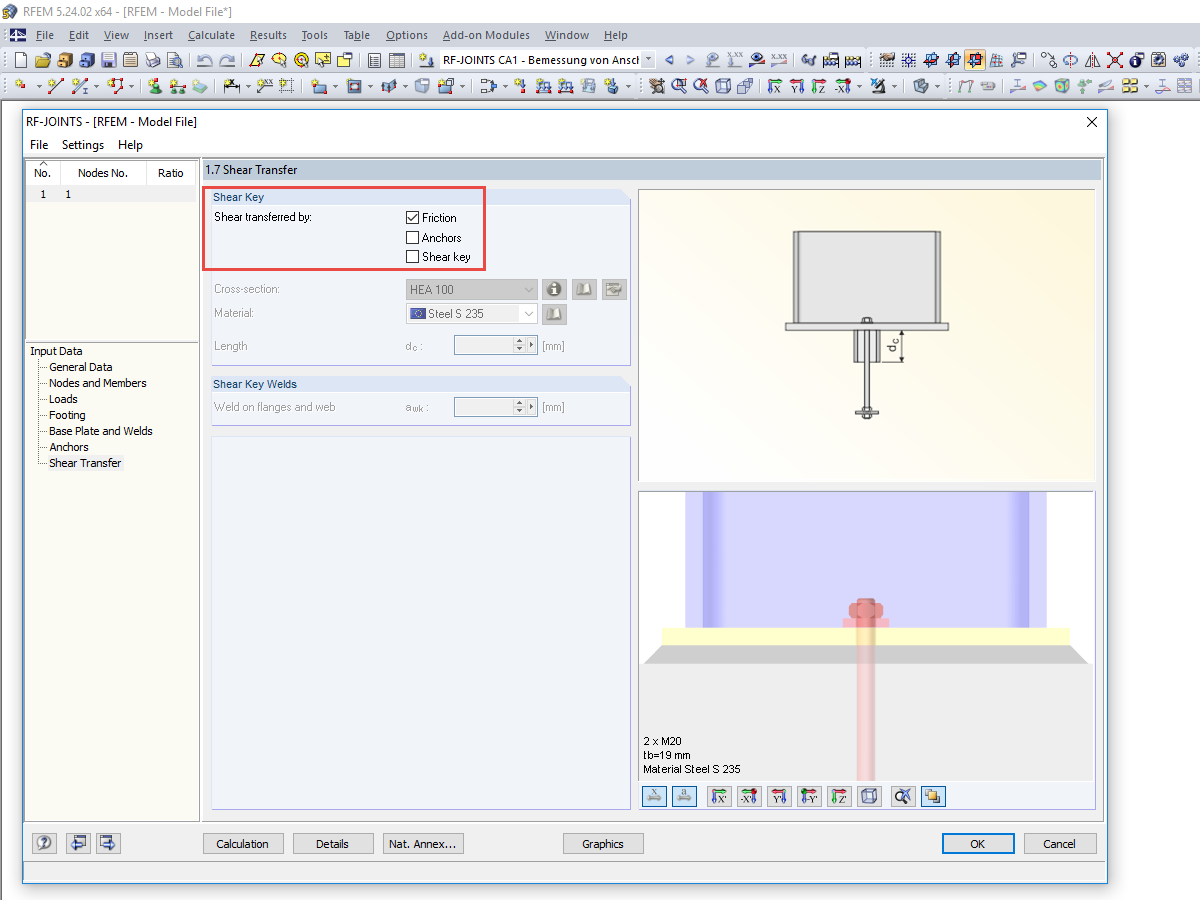The width and height of the screenshot is (1200, 900).
Task: Close the RF-JOINTS dialog with X
Action: pos(1091,122)
